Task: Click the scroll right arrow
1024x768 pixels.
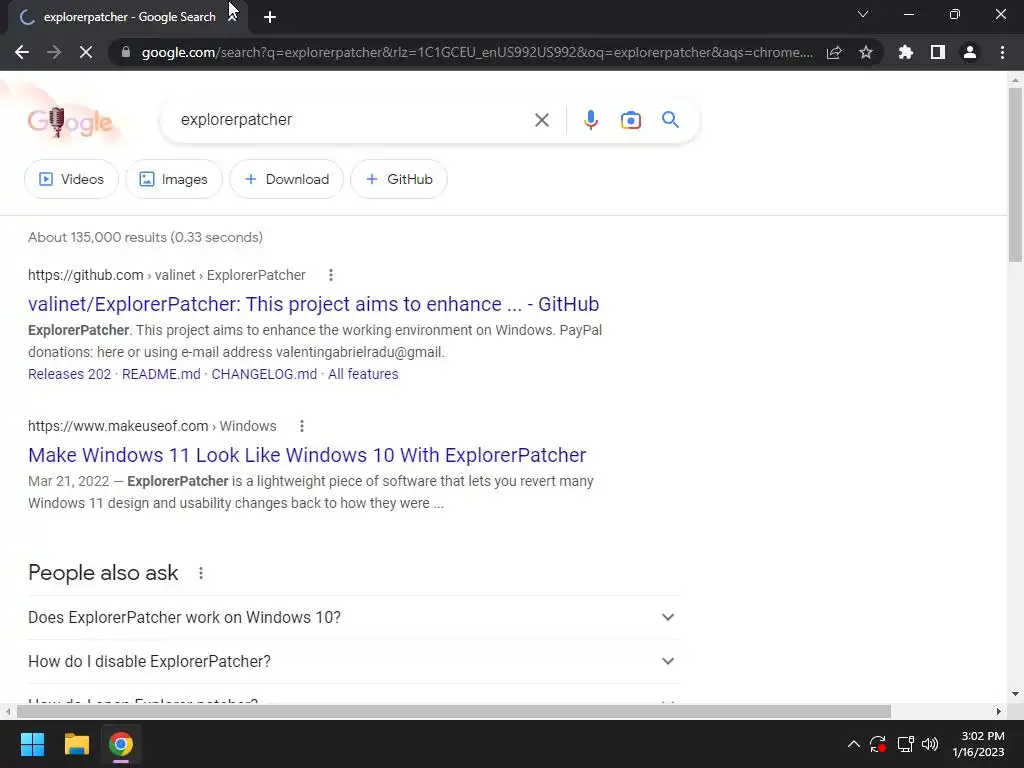Action: tap(999, 711)
